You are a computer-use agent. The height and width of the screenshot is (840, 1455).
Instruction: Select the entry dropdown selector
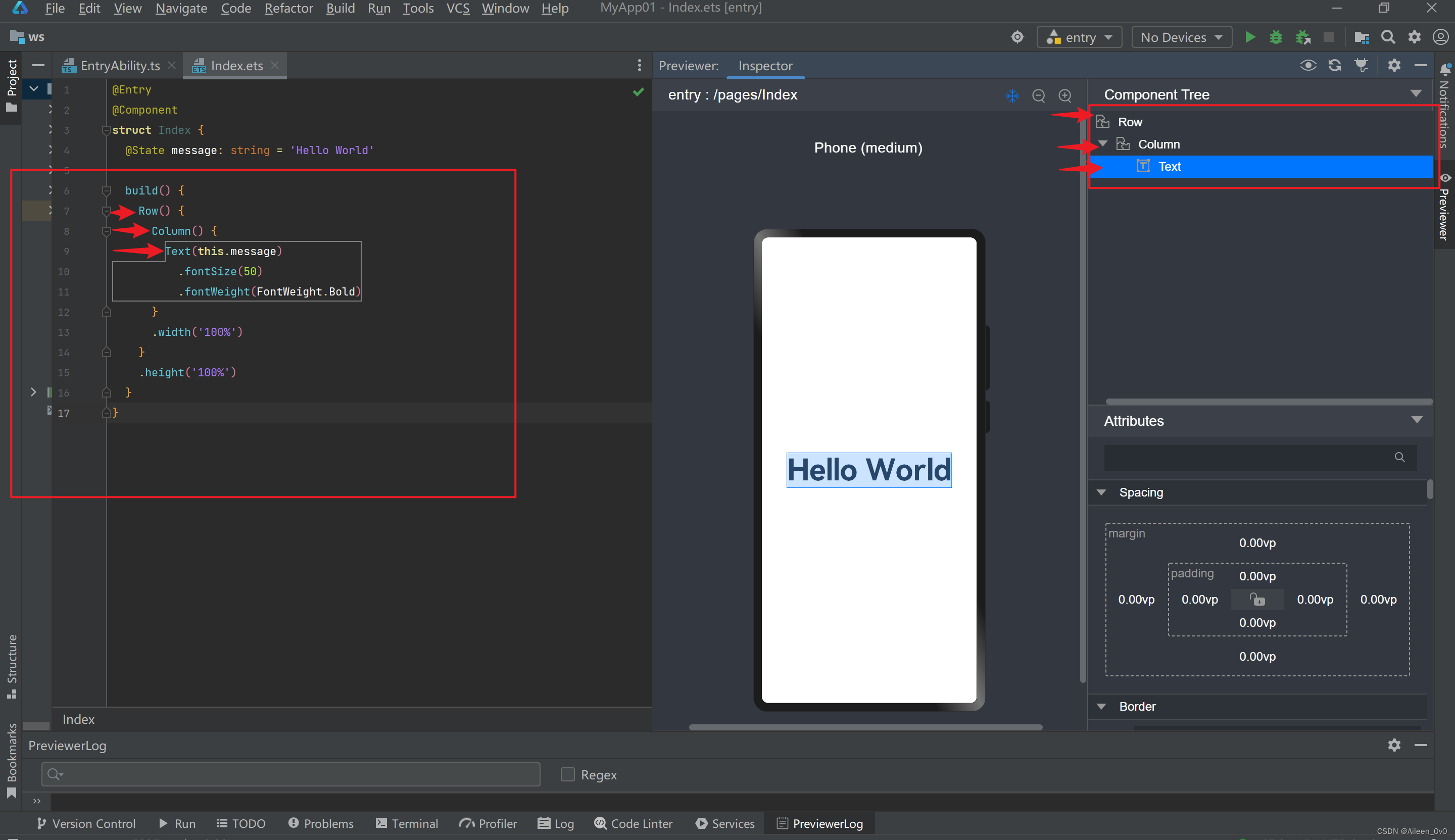pyautogui.click(x=1079, y=37)
